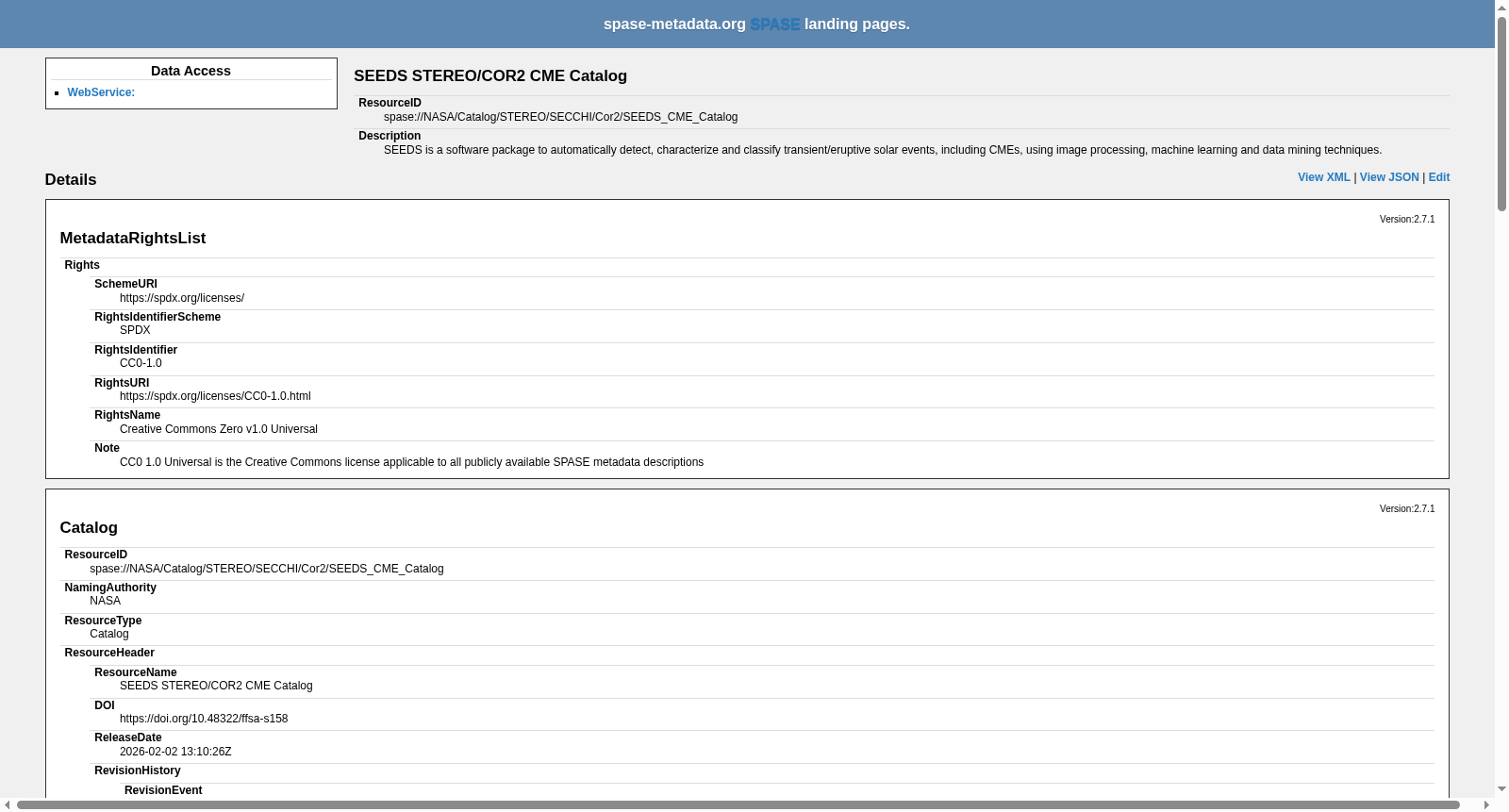Screen dimensions: 1509x812
Task: Click the SchemeURI value https://spdx.org/licenses/
Action: coord(182,298)
